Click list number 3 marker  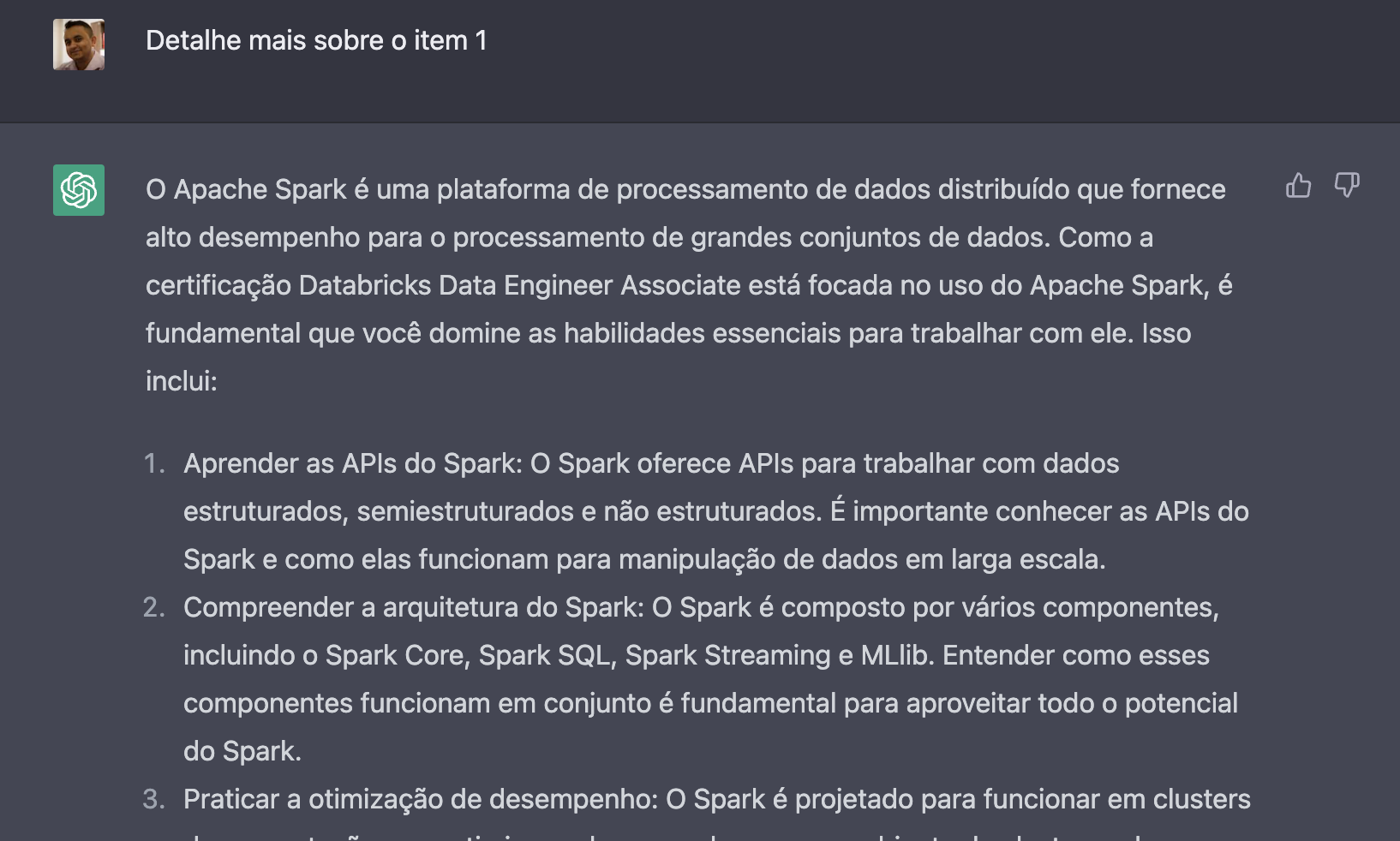154,799
